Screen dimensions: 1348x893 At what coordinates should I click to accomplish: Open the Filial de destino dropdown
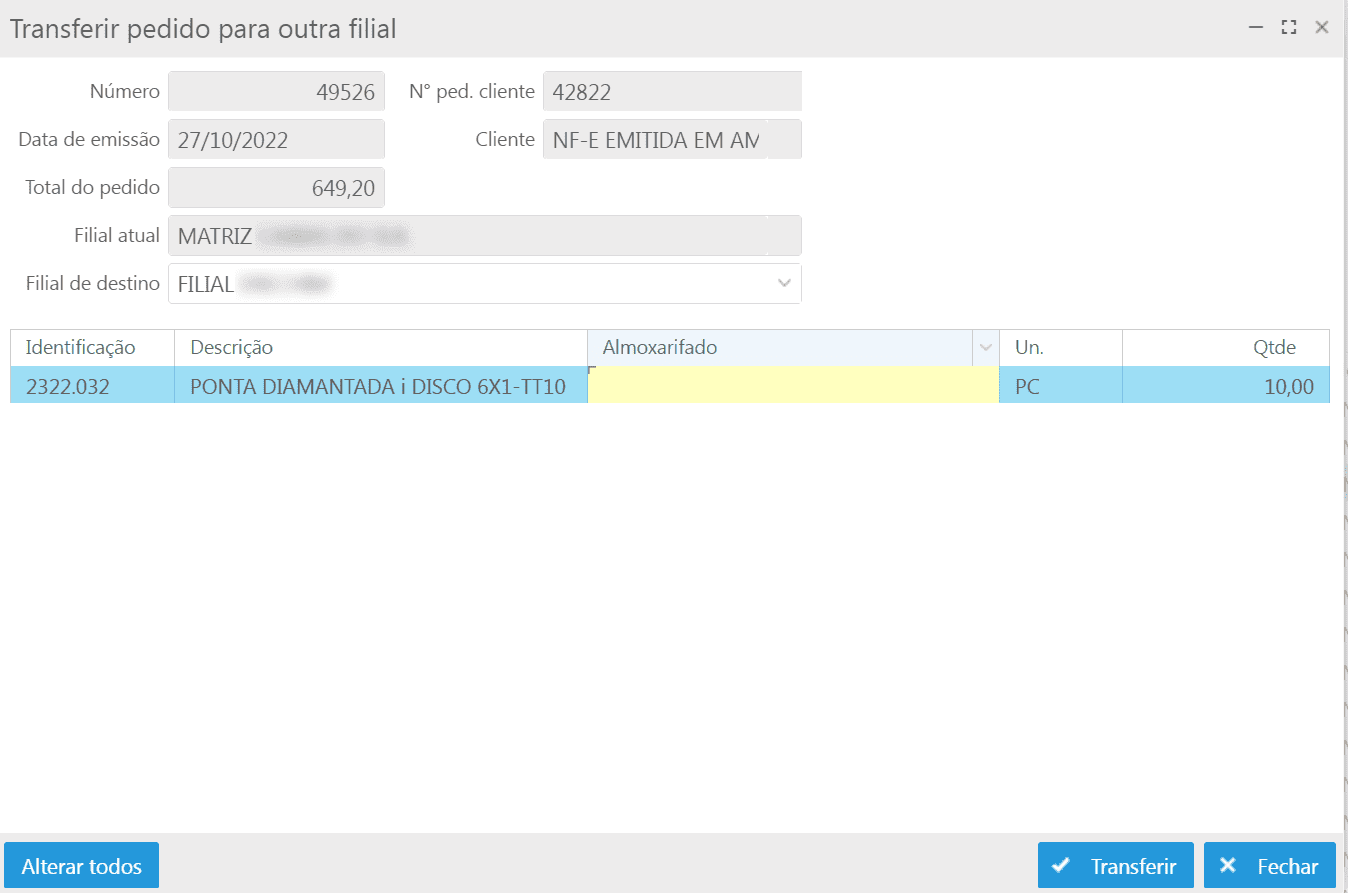pos(784,284)
